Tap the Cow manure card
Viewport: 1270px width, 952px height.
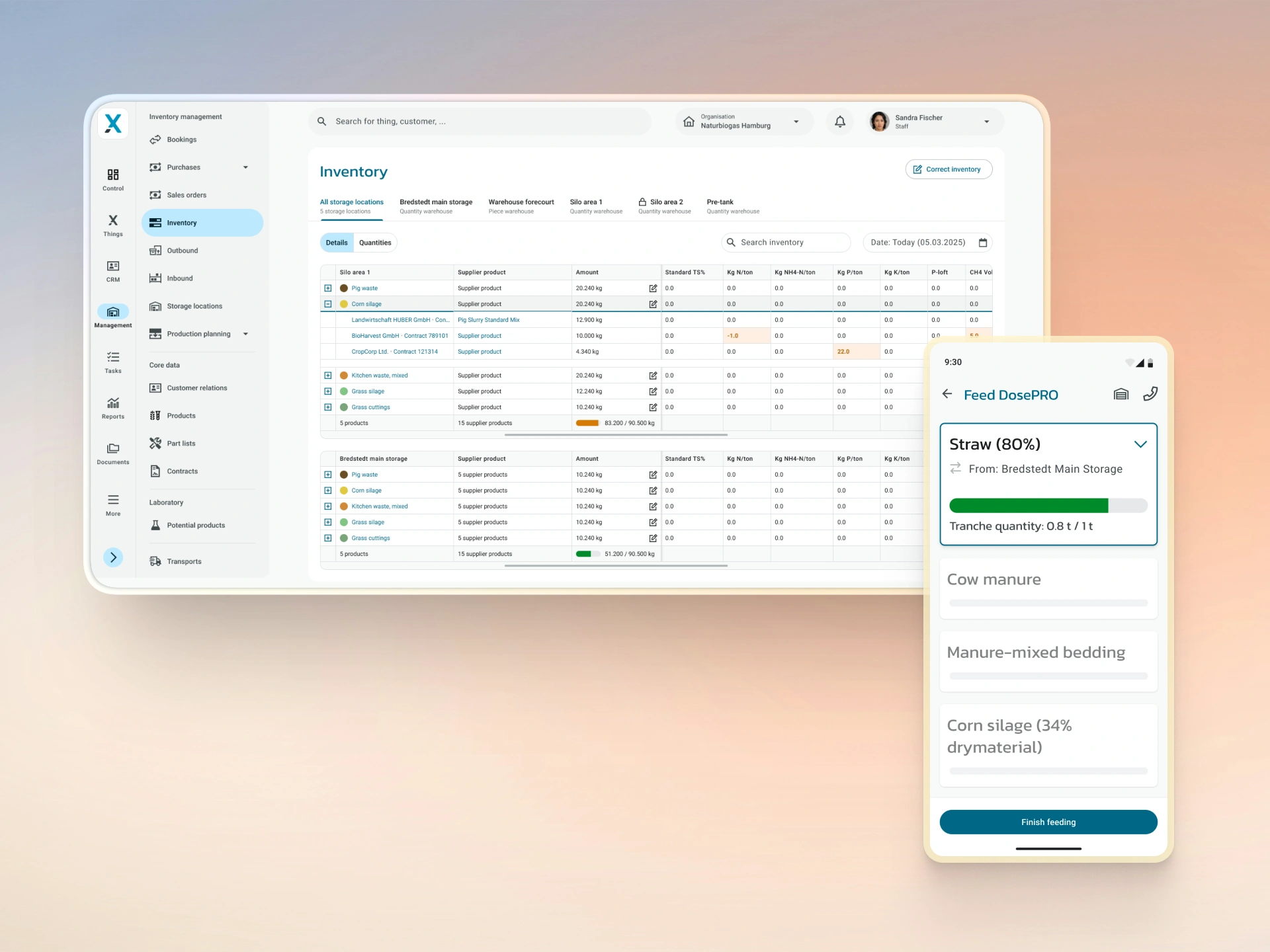click(x=1048, y=588)
